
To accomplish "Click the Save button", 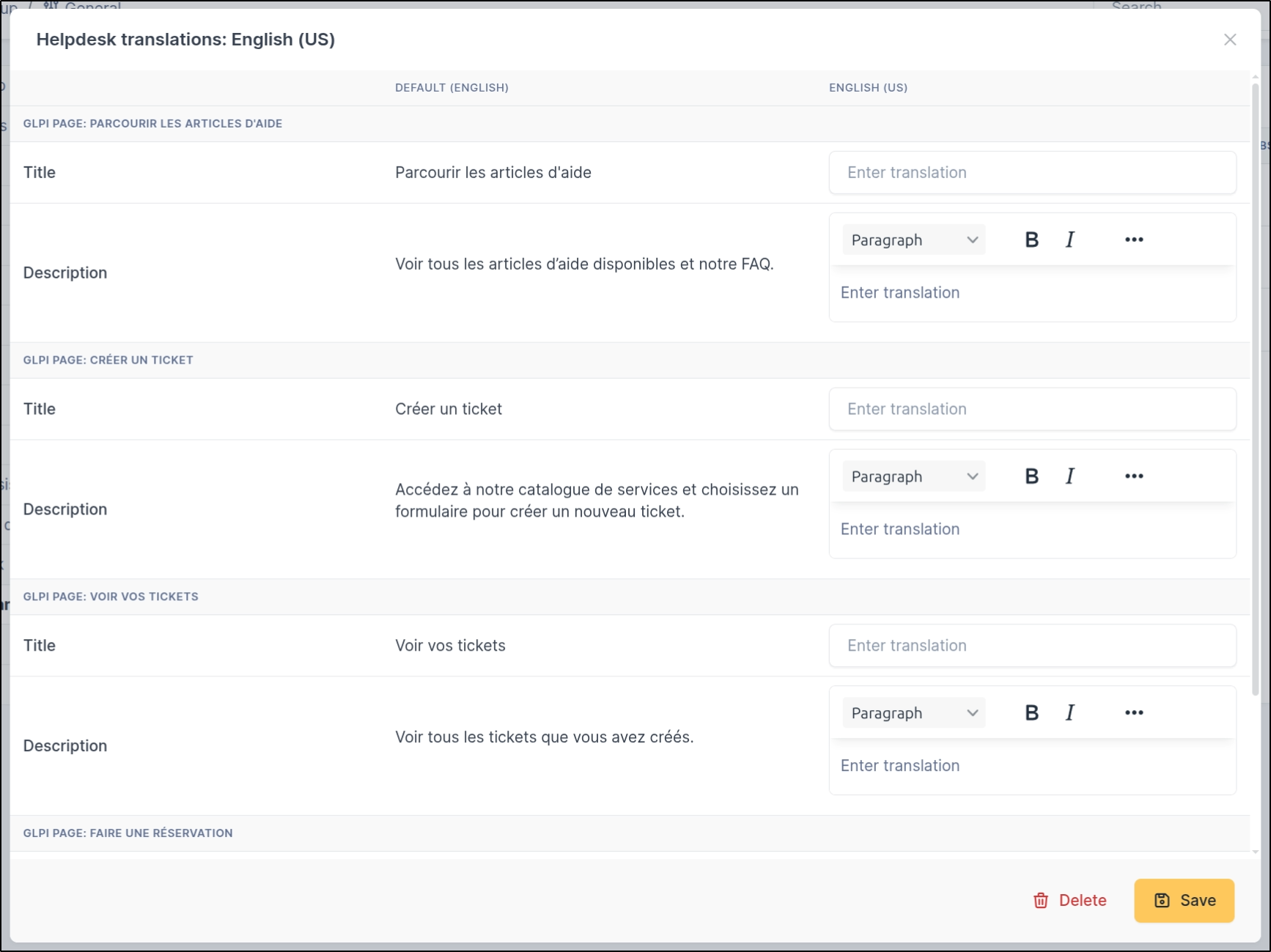I will click(1184, 901).
